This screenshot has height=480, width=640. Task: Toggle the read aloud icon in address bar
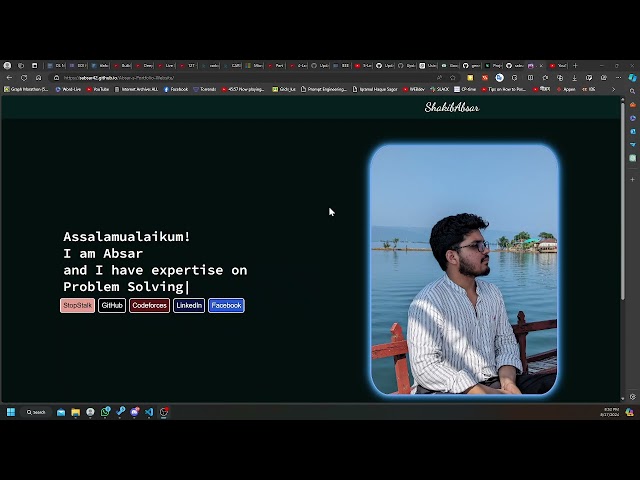tap(440, 78)
